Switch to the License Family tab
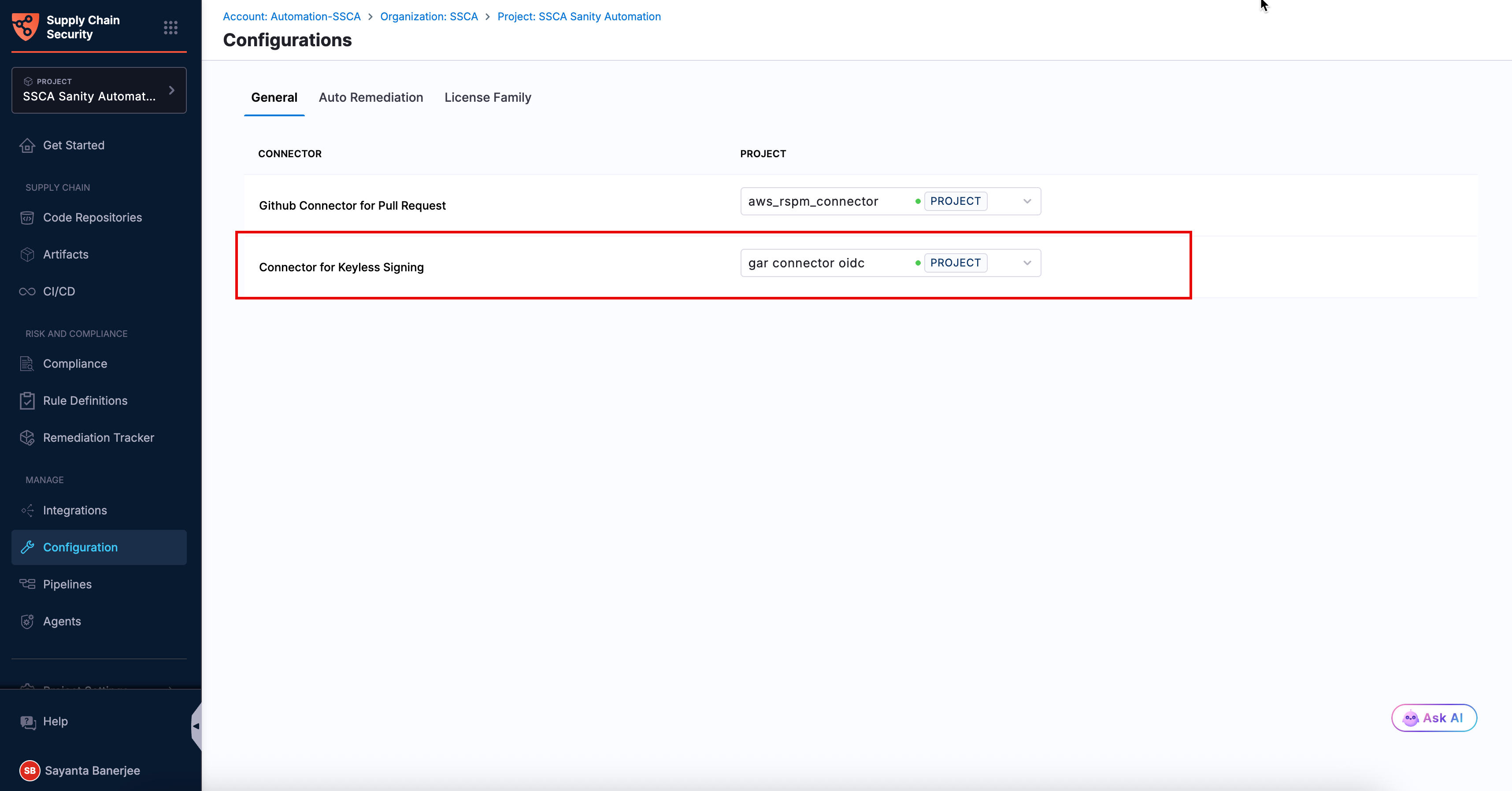The image size is (1512, 791). 488,97
